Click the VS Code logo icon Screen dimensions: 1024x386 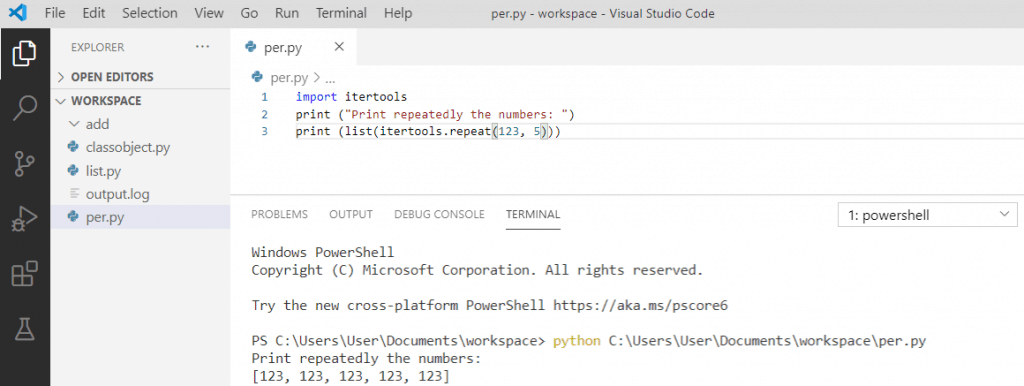[18, 12]
